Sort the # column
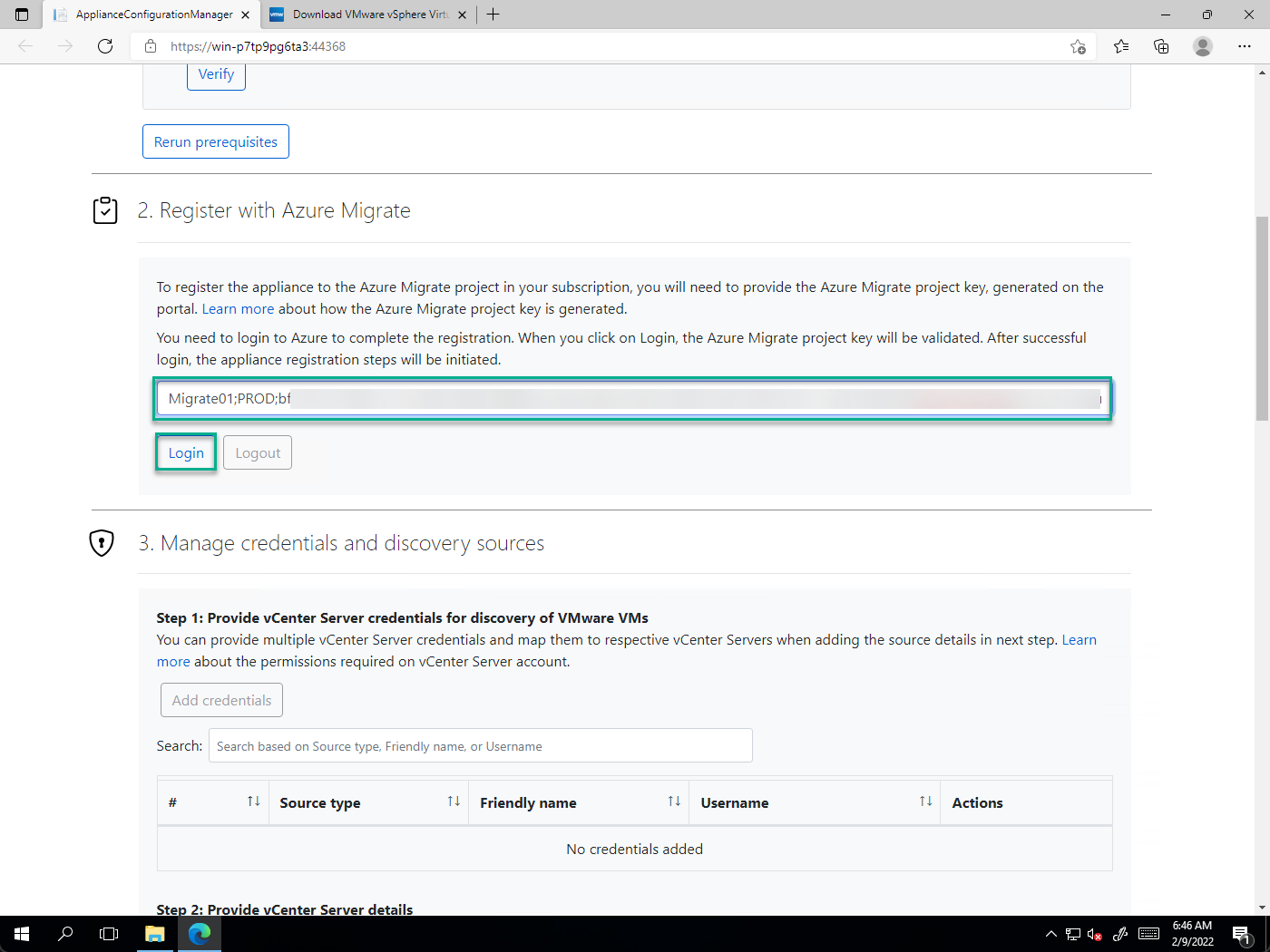 254,801
